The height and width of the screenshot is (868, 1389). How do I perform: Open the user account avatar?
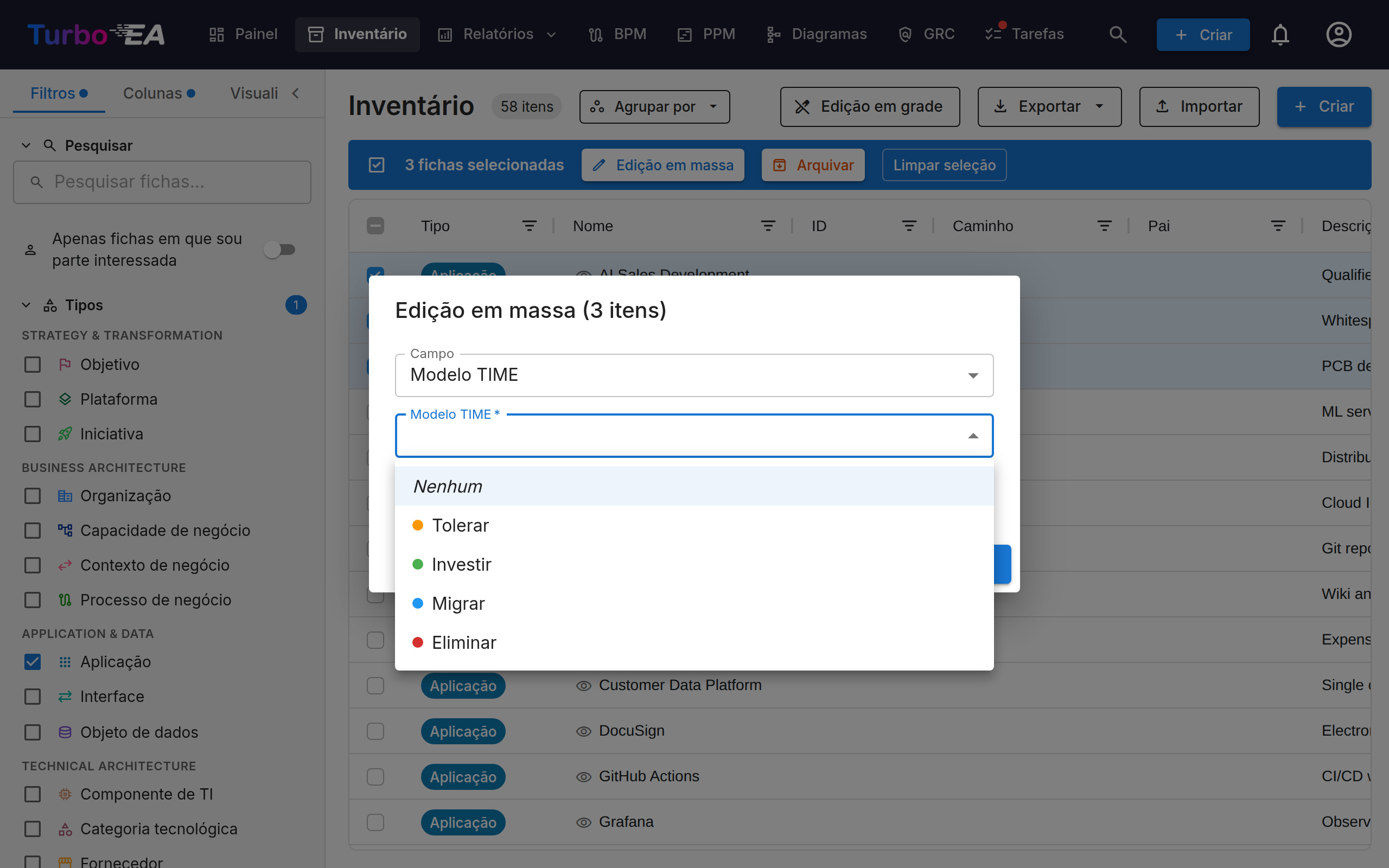[1339, 34]
